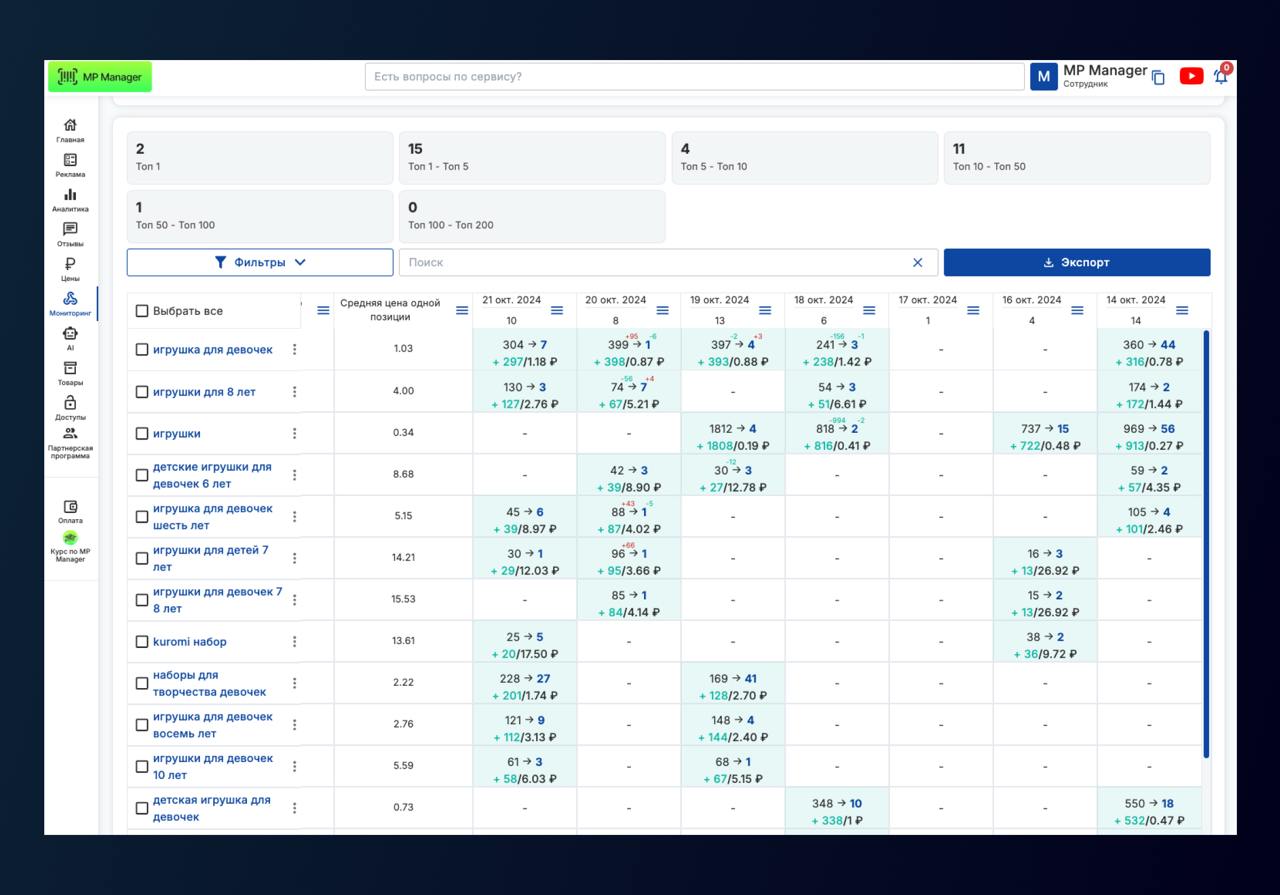Select the Топ 10 - Топ 50 card
The height and width of the screenshot is (895, 1280).
click(1076, 157)
